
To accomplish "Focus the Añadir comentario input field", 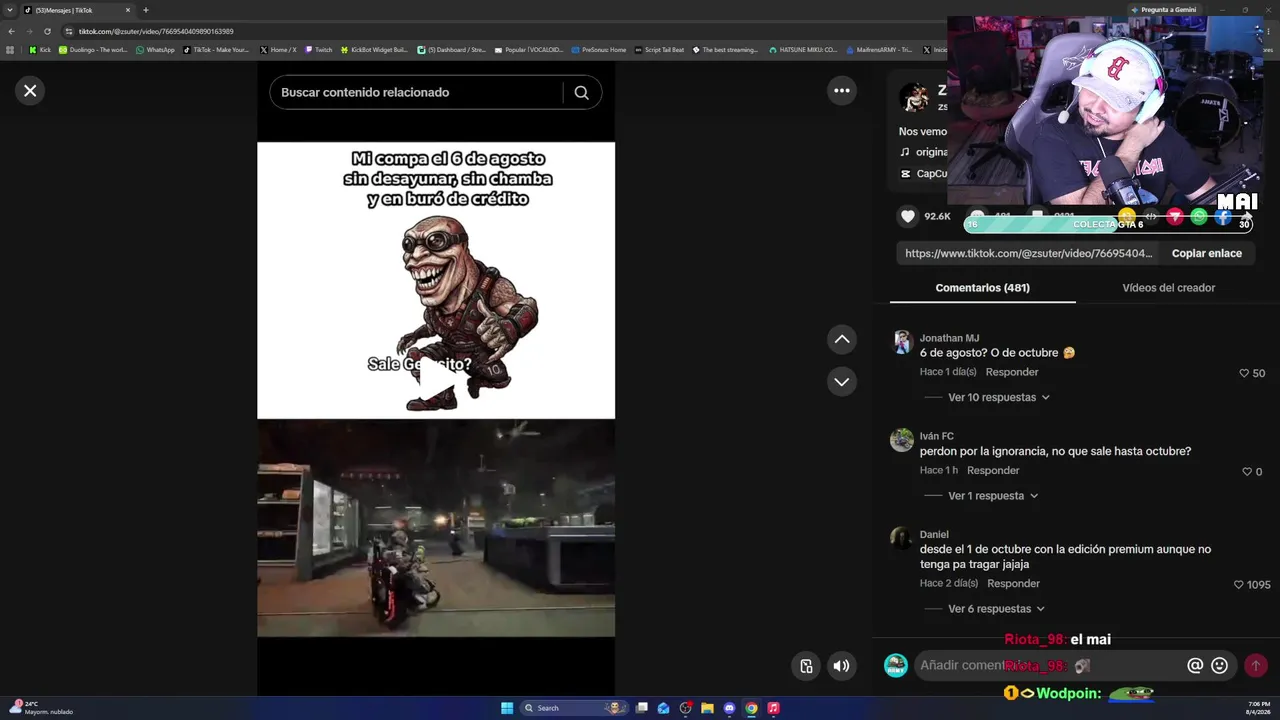I will pos(1049,665).
